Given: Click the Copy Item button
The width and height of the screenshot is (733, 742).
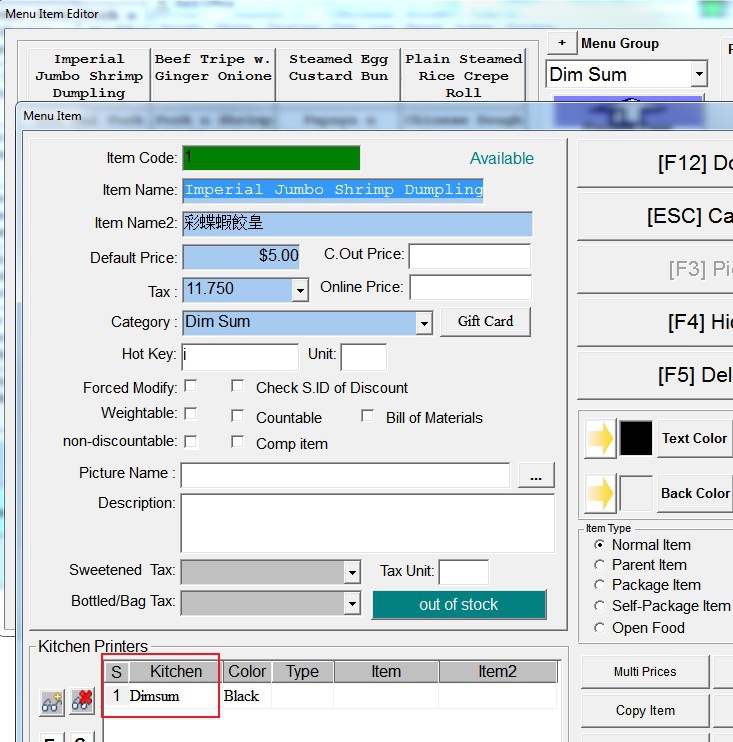Looking at the screenshot, I should coord(645,710).
